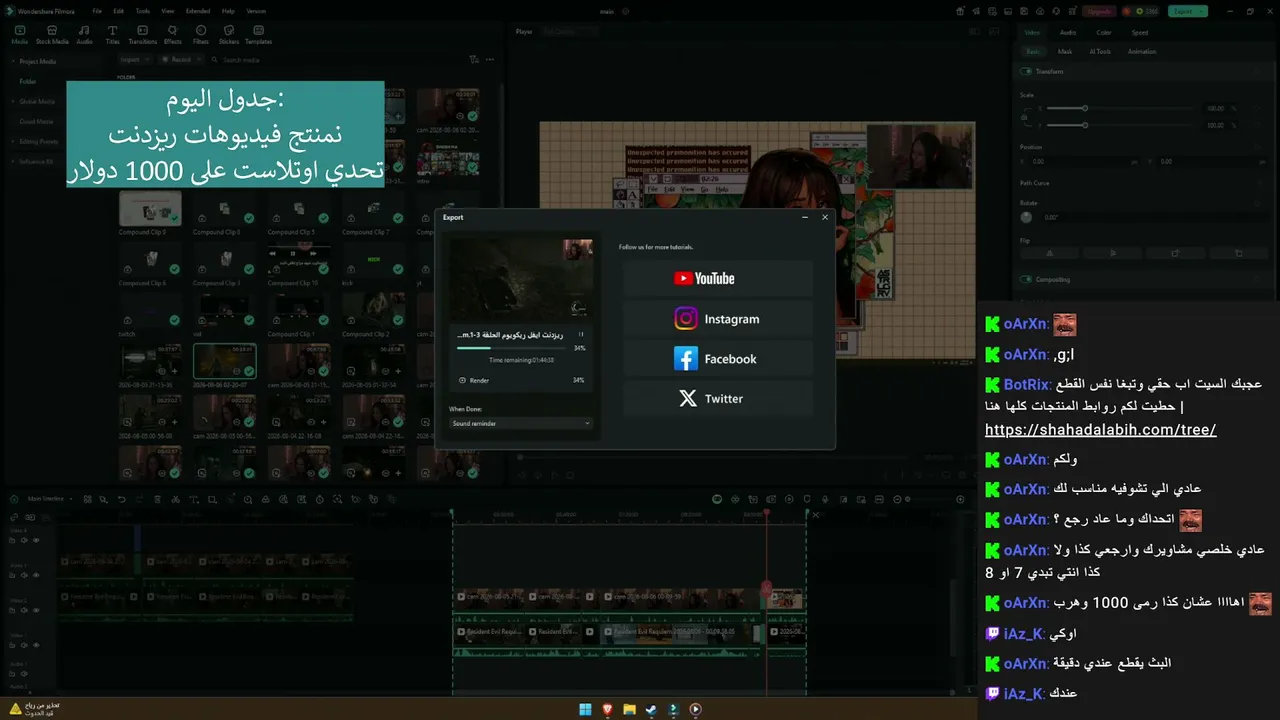Viewport: 1280px width, 720px height.
Task: Open the Extended menu
Action: pos(198,11)
